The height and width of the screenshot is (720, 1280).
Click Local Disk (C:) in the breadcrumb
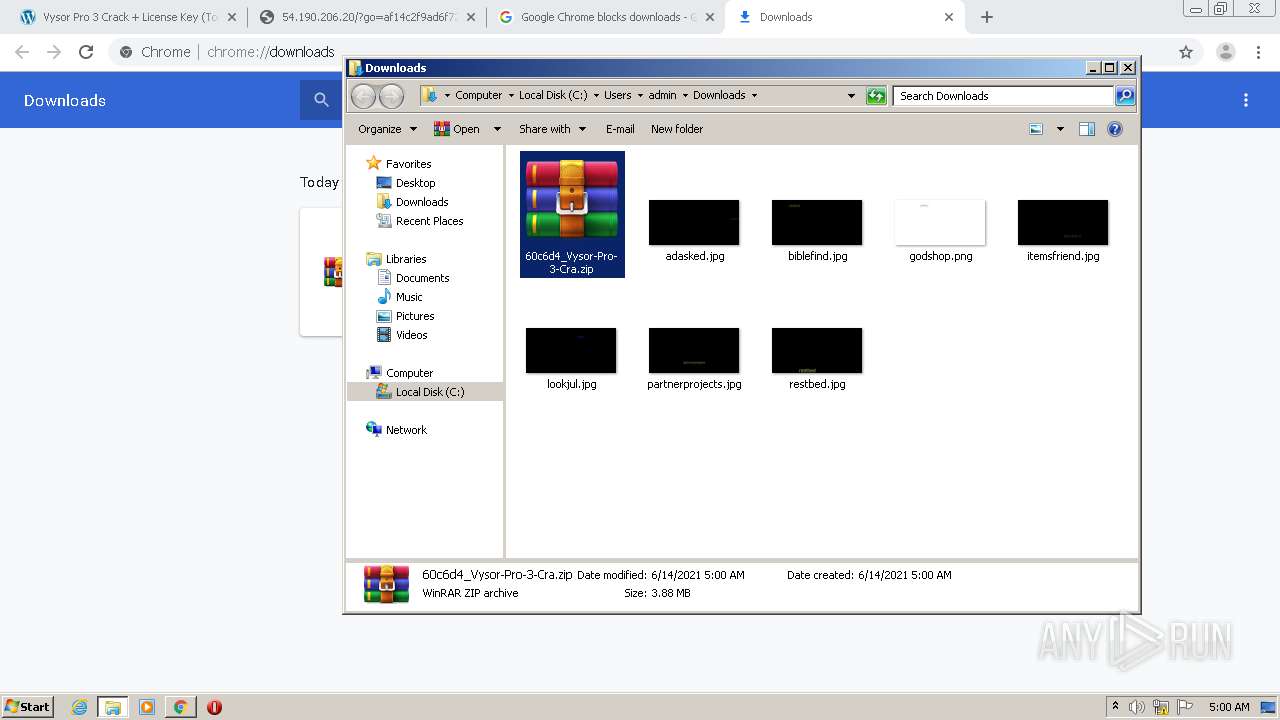click(x=553, y=96)
